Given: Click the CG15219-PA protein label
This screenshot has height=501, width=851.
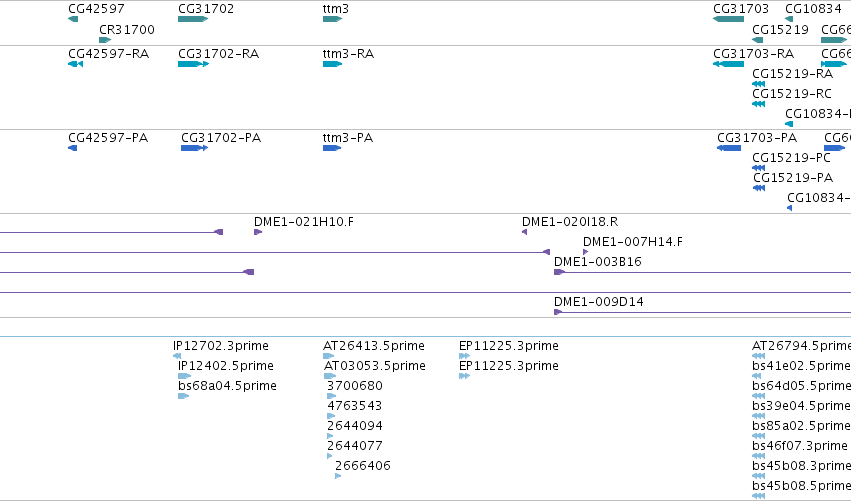Looking at the screenshot, I should (793, 177).
